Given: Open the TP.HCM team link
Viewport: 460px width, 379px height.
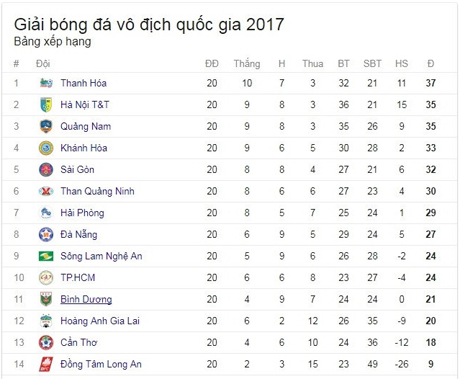Looking at the screenshot, I should (78, 277).
